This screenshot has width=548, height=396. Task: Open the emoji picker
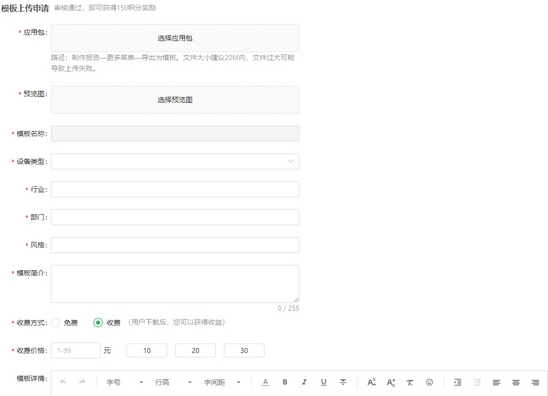(430, 382)
